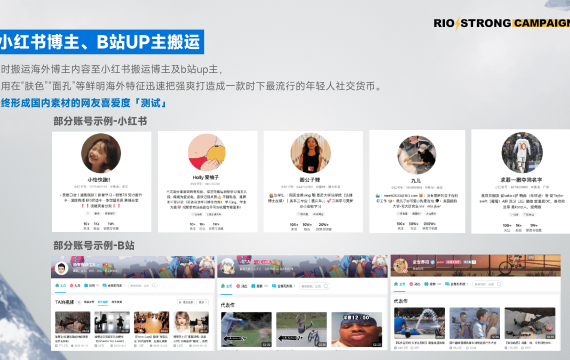The height and width of the screenshot is (360, 570).
Task: Click the 九儿 profile avatar
Action: 417,155
